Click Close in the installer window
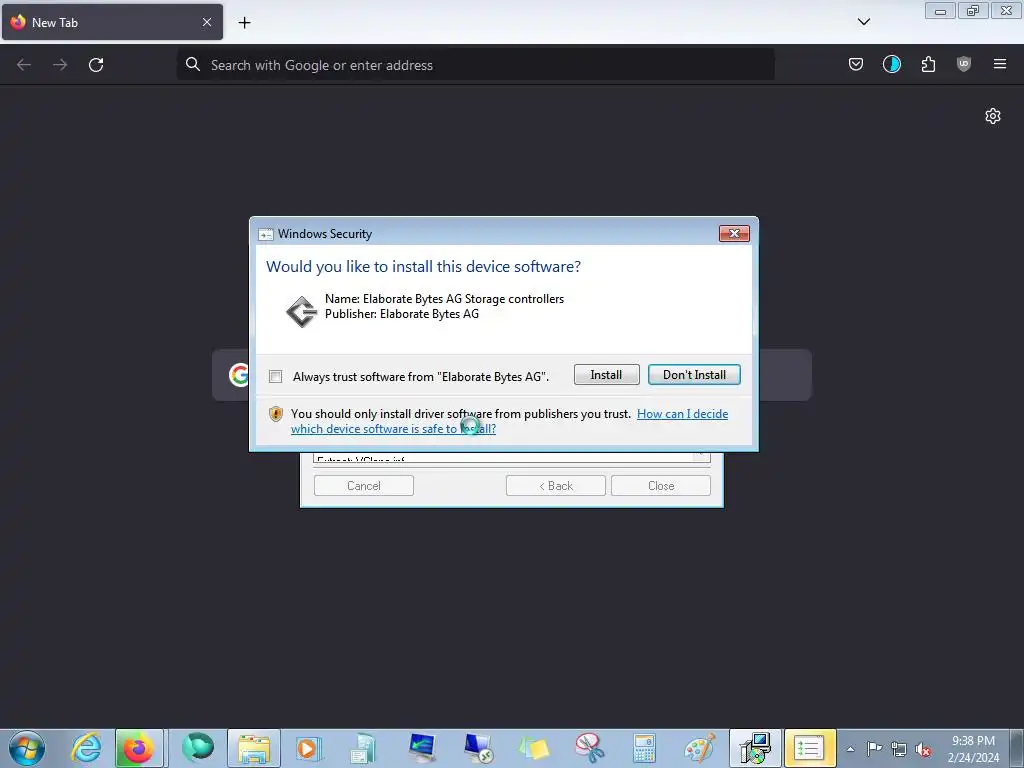This screenshot has width=1024, height=768. pyautogui.click(x=661, y=485)
